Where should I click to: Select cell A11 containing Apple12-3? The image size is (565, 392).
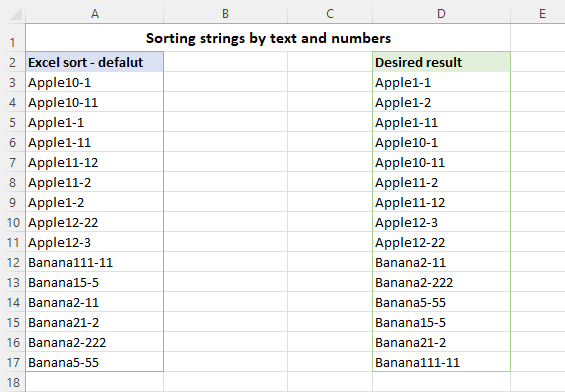94,242
